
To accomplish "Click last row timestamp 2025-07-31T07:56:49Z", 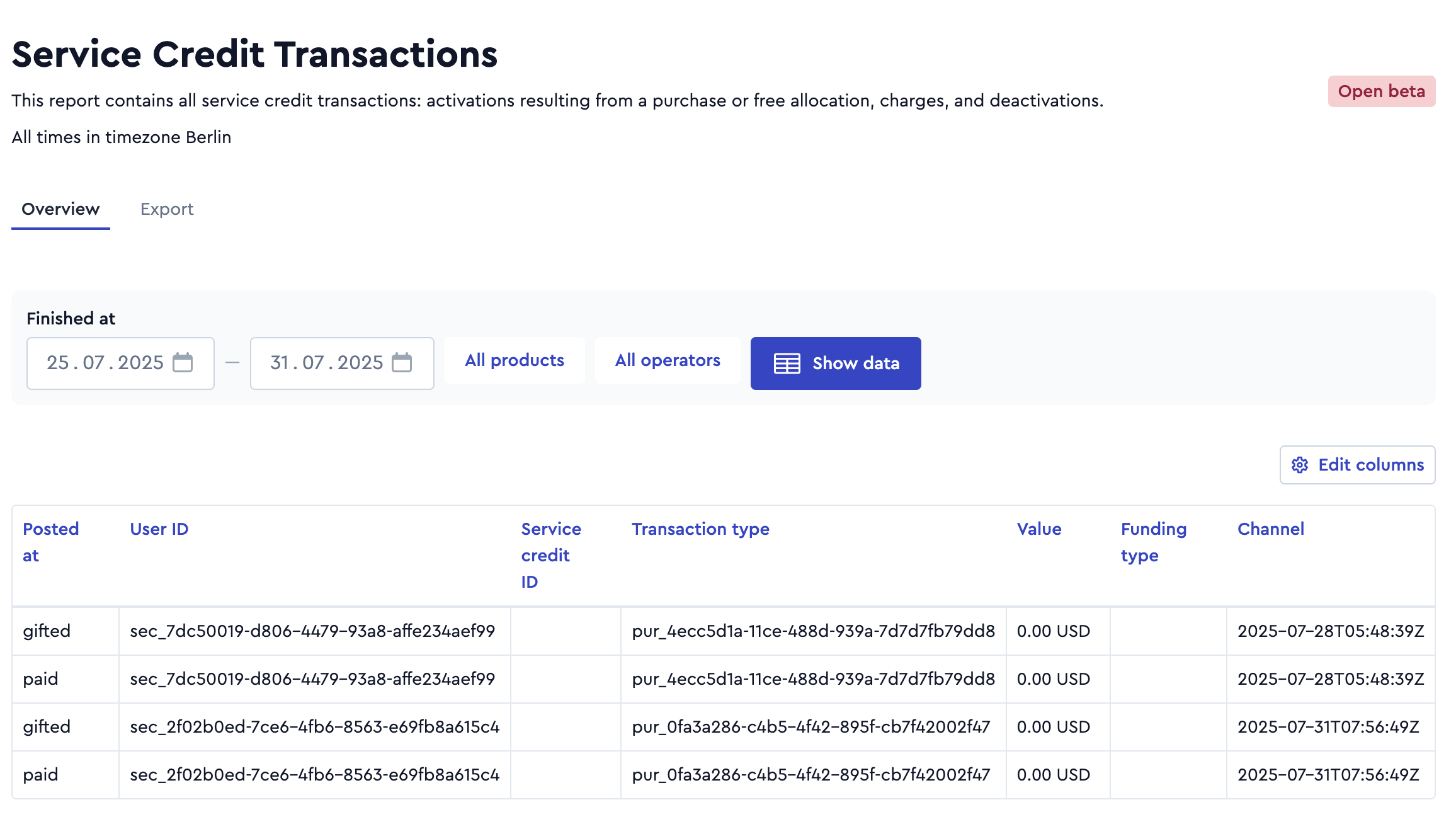I will pyautogui.click(x=1329, y=775).
